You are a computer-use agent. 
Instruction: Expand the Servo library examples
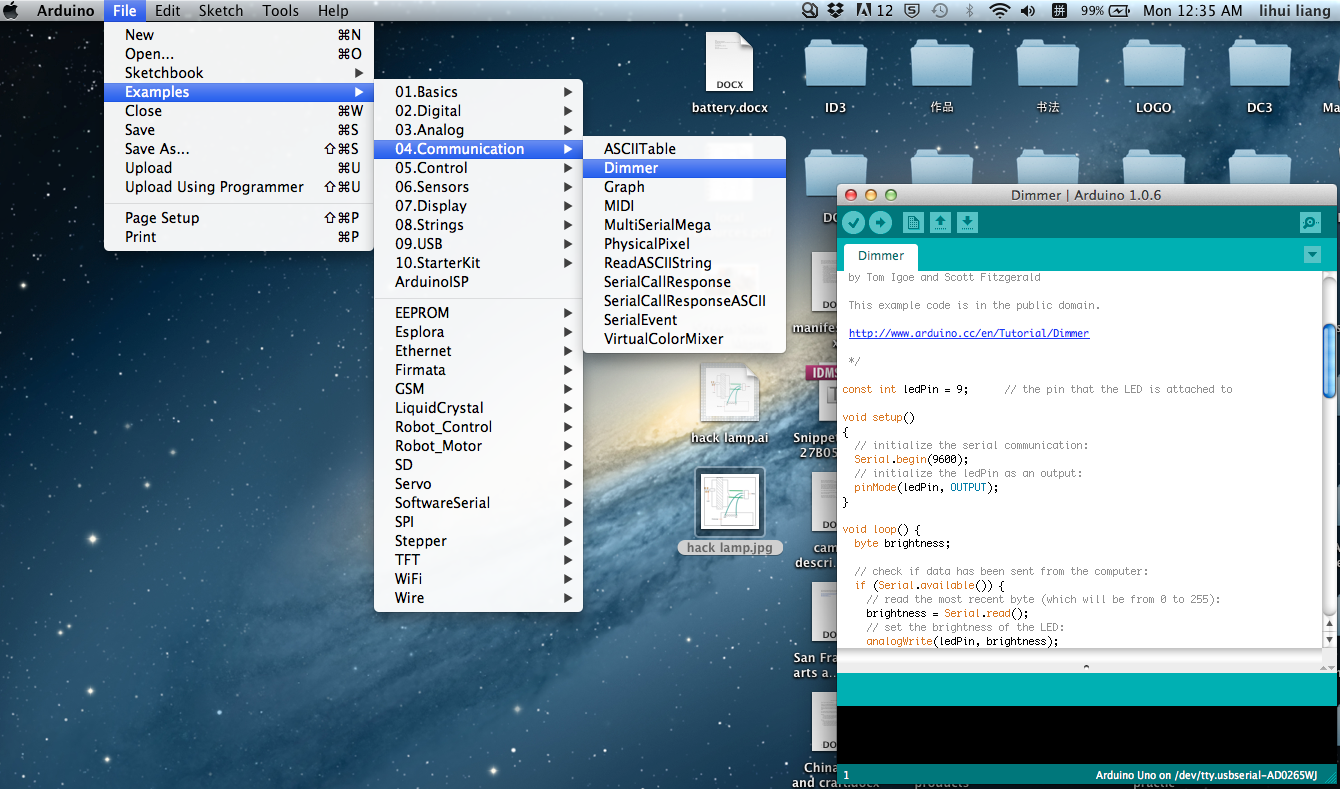click(478, 484)
